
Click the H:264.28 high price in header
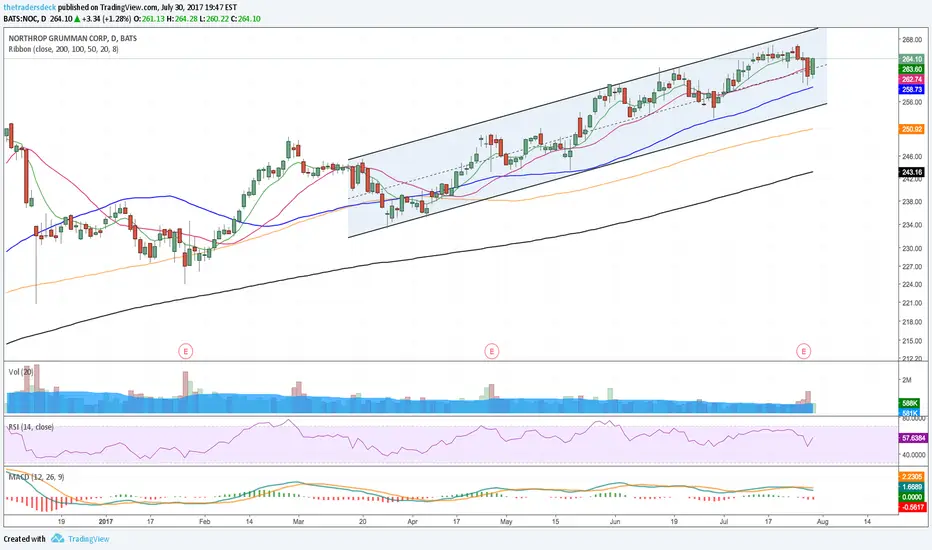181,18
